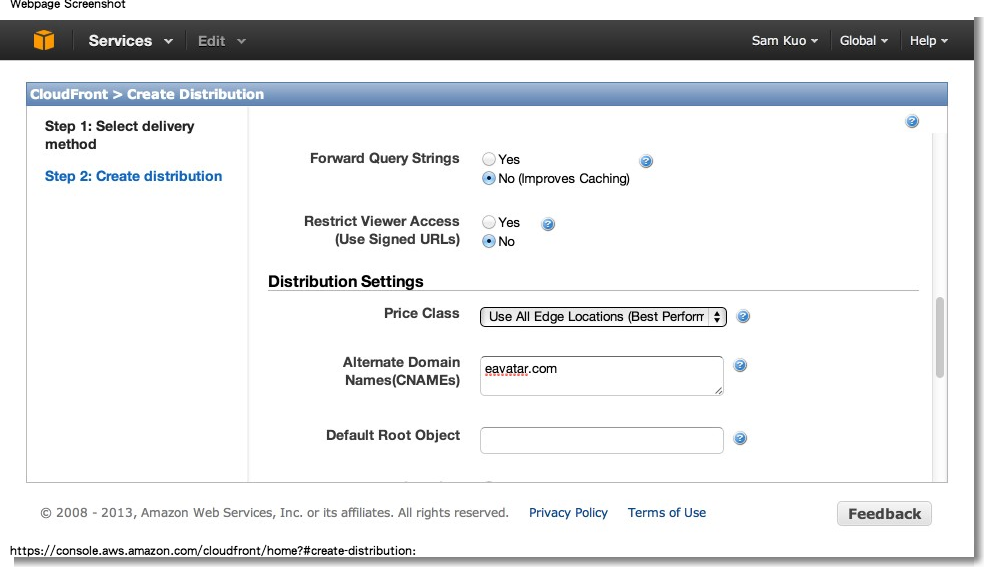Open help icon for Restrict Viewer Access
This screenshot has width=984, height=567.
pyautogui.click(x=548, y=224)
